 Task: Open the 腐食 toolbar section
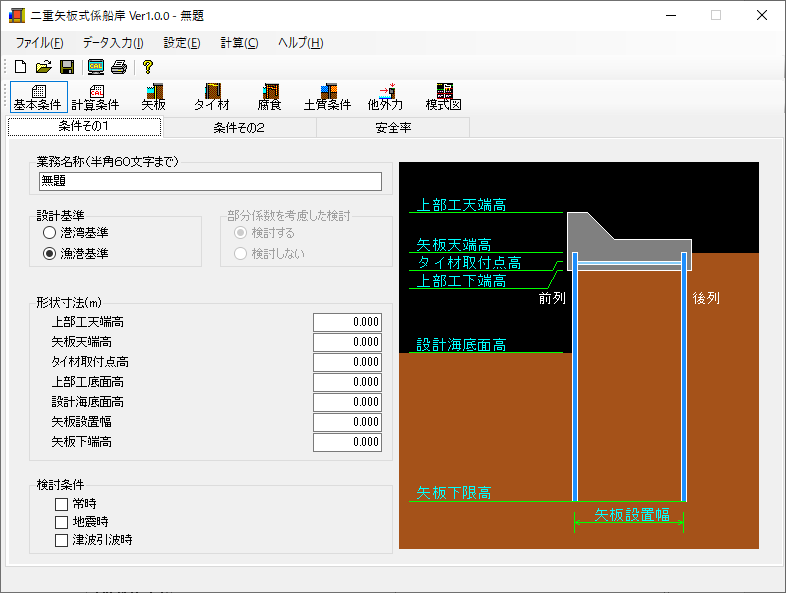(x=269, y=97)
